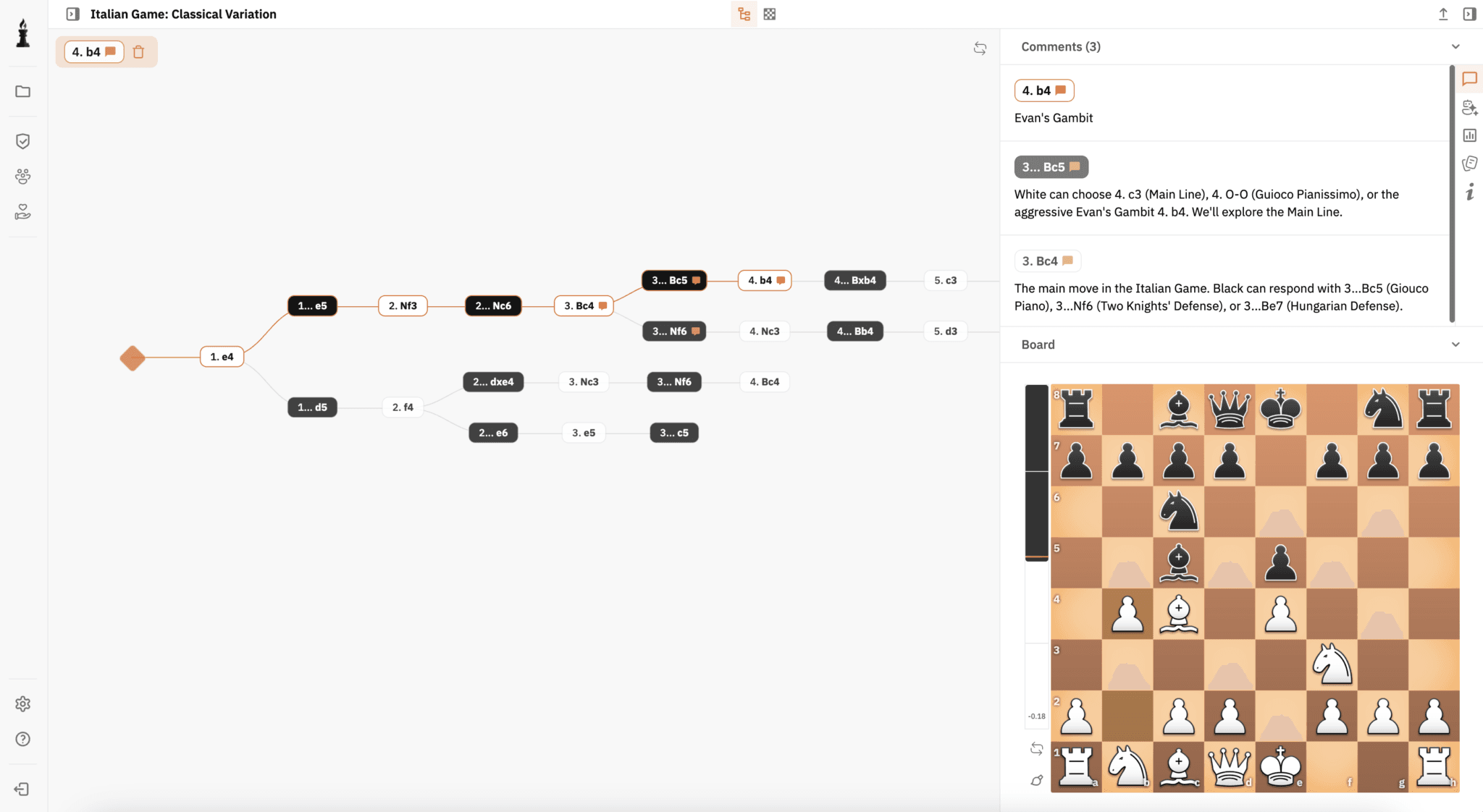Select the 3. e5 node
The width and height of the screenshot is (1483, 812).
(584, 433)
